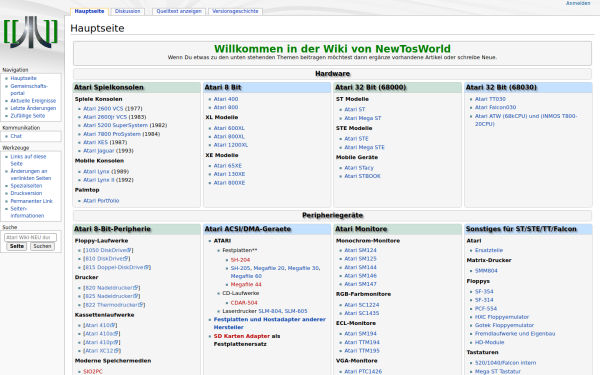
Task: Open the SIO2PC red link
Action: (93, 372)
